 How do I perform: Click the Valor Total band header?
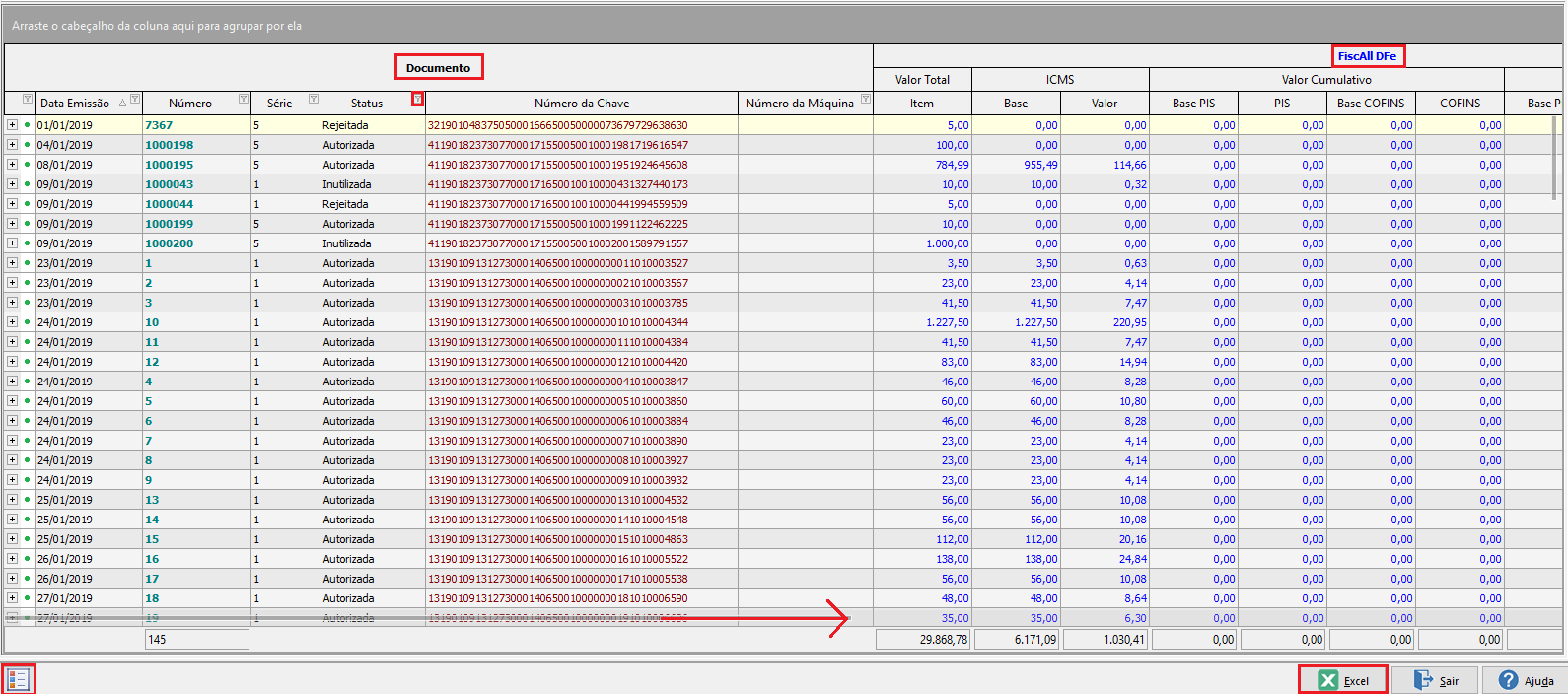[922, 80]
